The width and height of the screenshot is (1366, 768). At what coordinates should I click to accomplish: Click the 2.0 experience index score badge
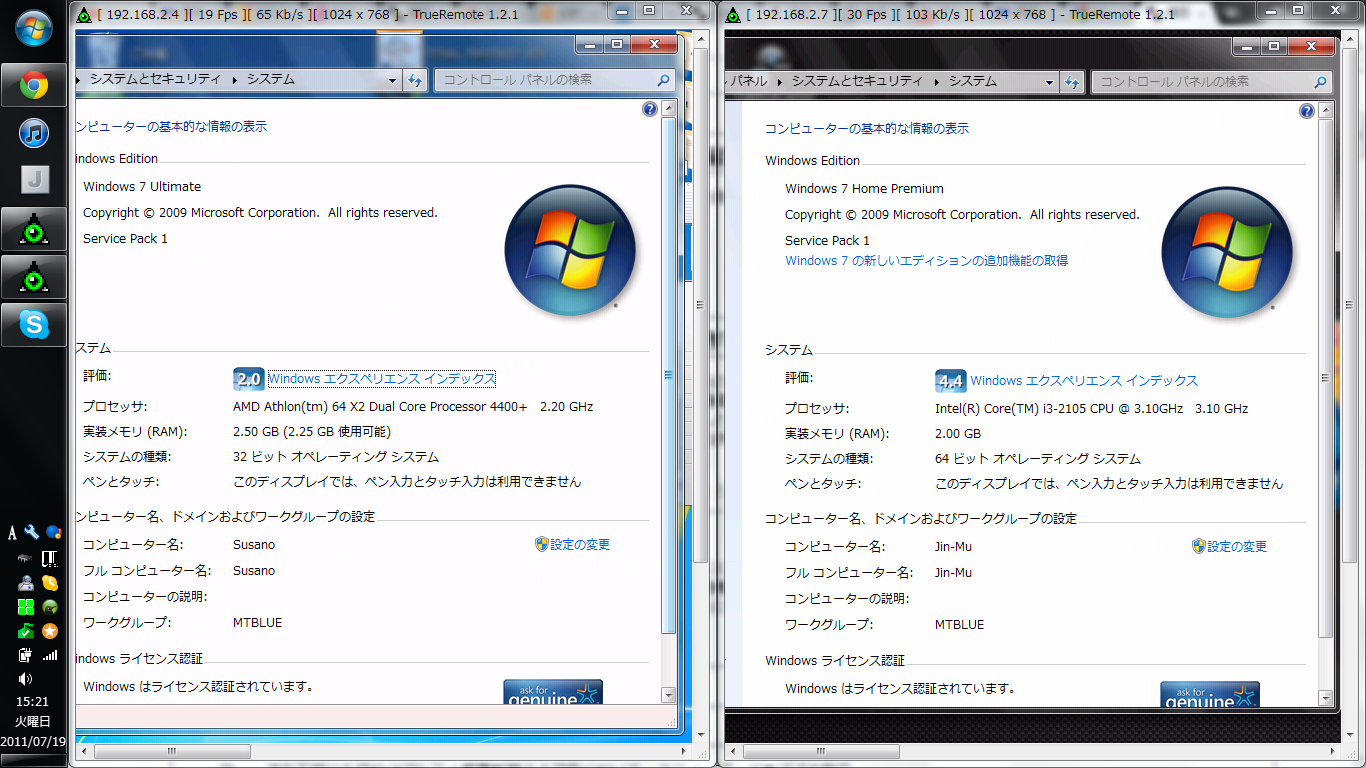point(248,379)
